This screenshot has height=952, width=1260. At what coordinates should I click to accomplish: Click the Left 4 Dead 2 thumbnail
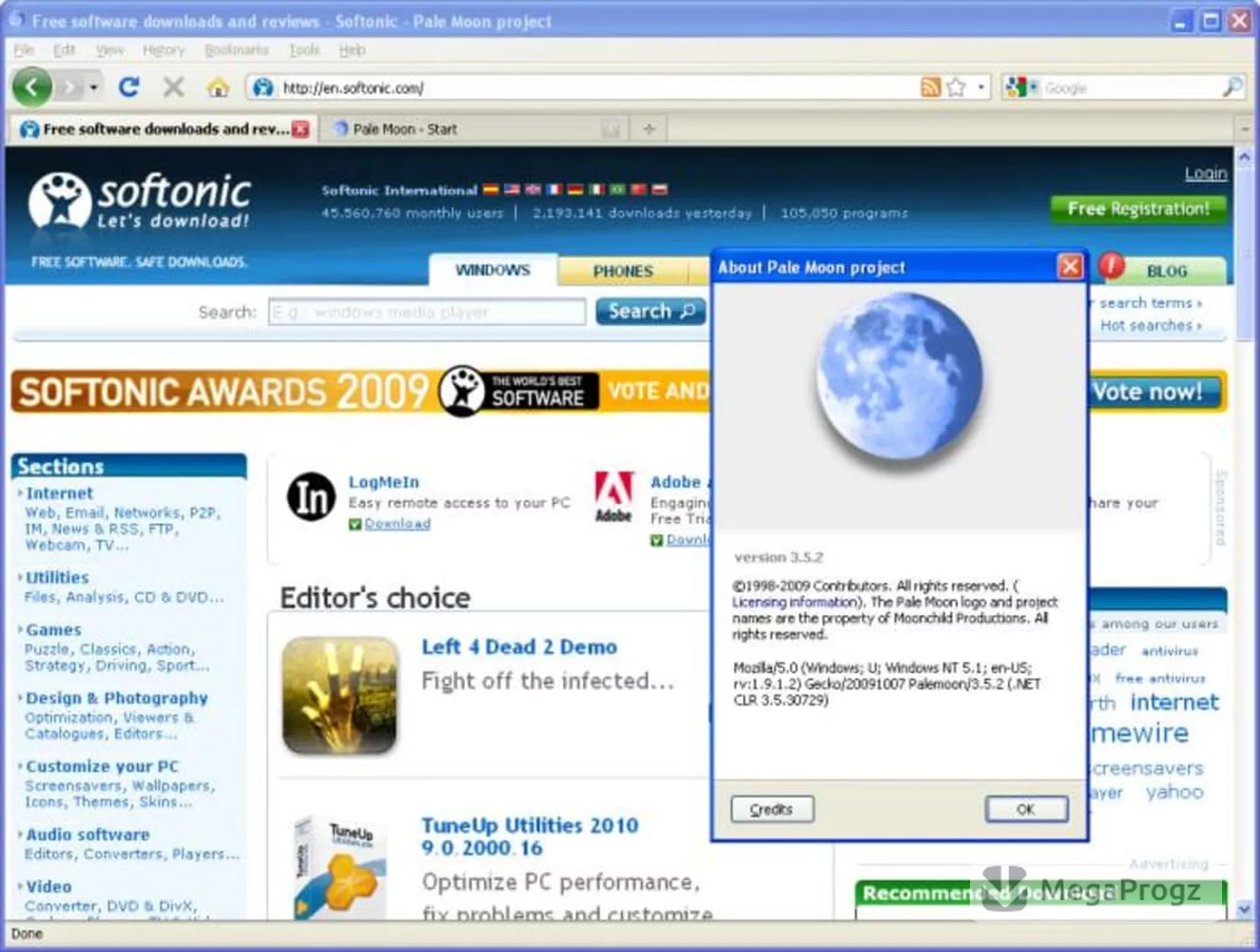pos(339,695)
